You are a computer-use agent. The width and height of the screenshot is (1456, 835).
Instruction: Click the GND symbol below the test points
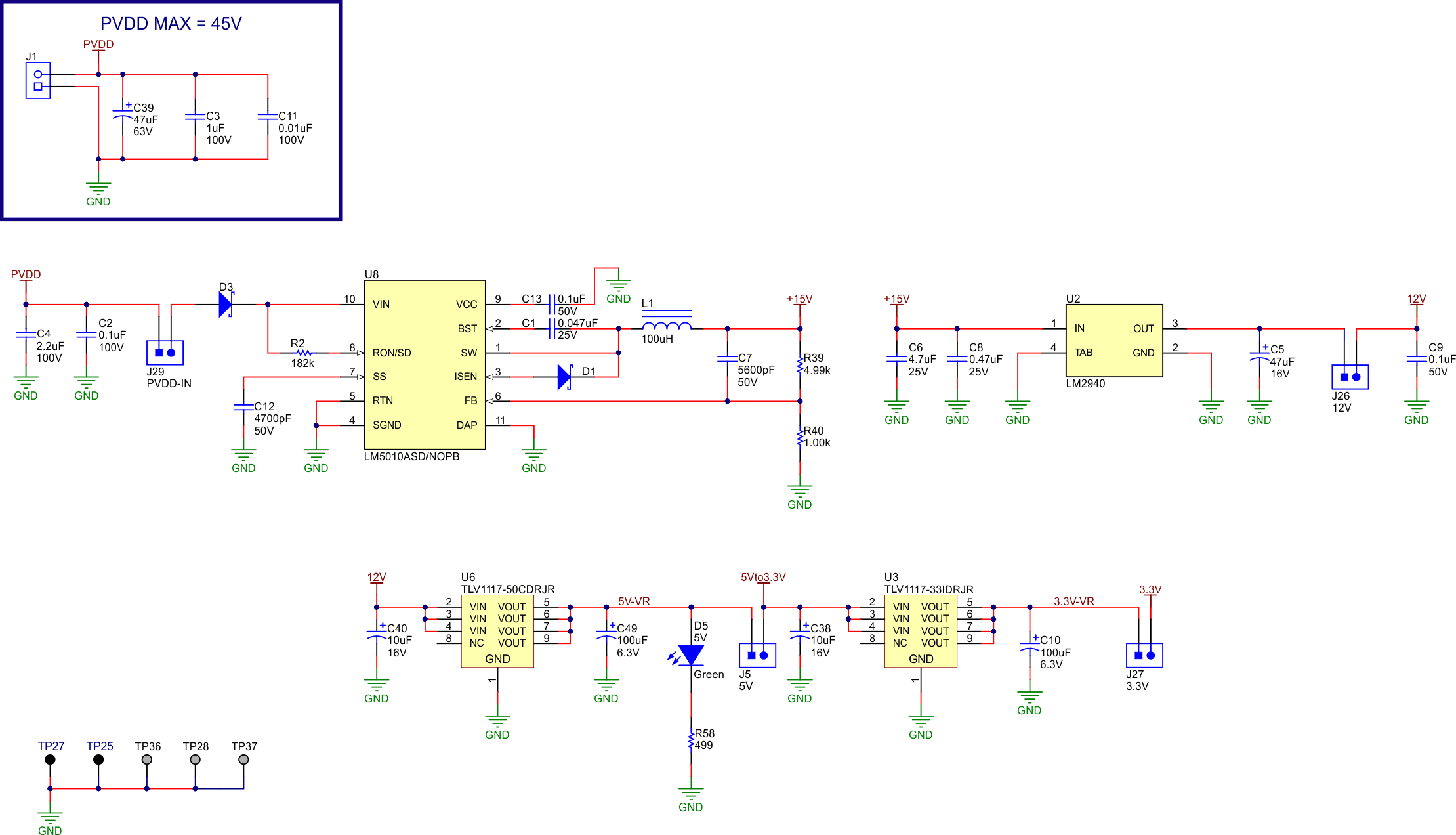coord(50,823)
